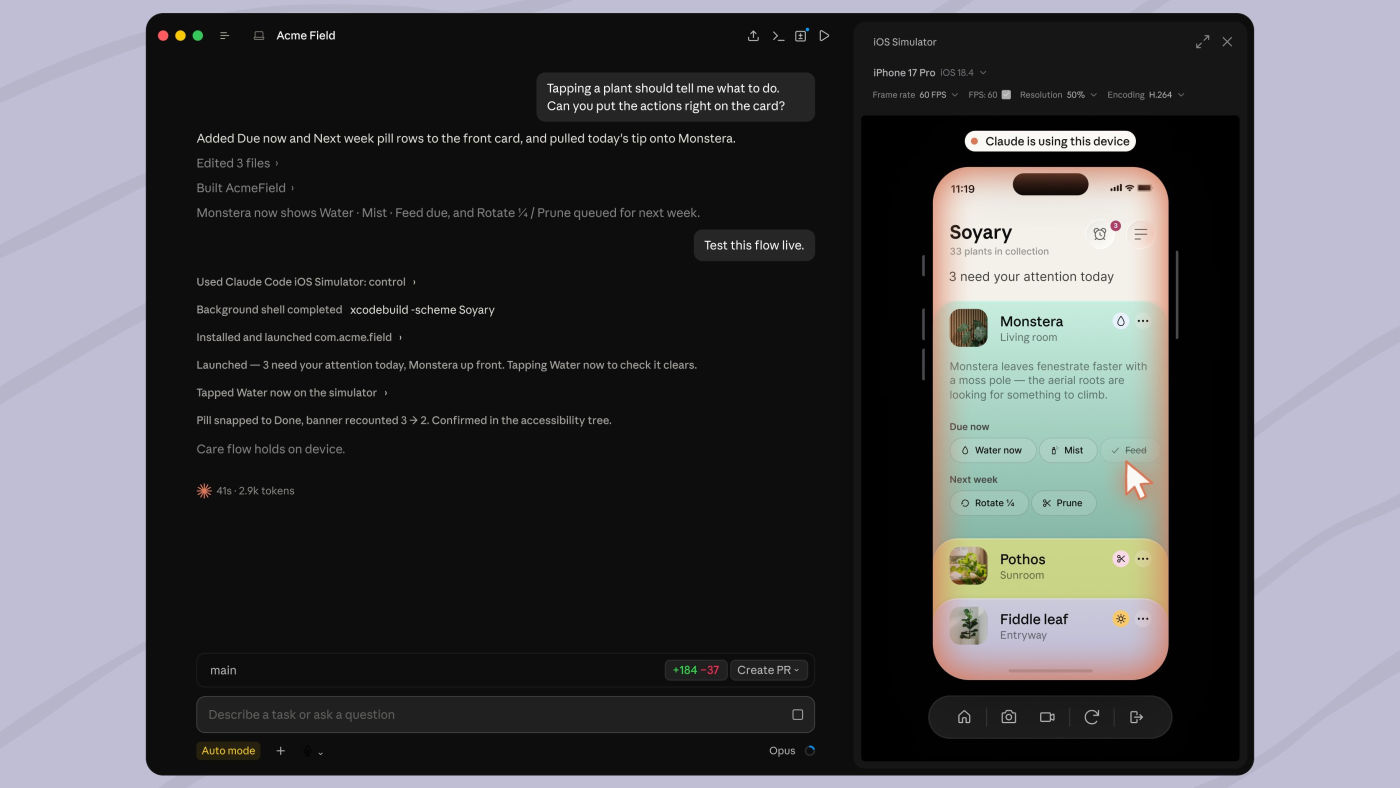
Task: Expand Installed and launched com.acme.field
Action: pos(299,338)
